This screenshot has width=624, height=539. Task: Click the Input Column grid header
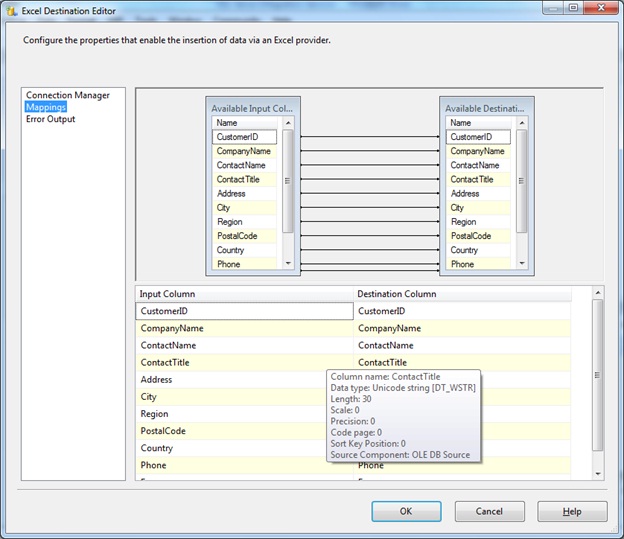[x=244, y=294]
